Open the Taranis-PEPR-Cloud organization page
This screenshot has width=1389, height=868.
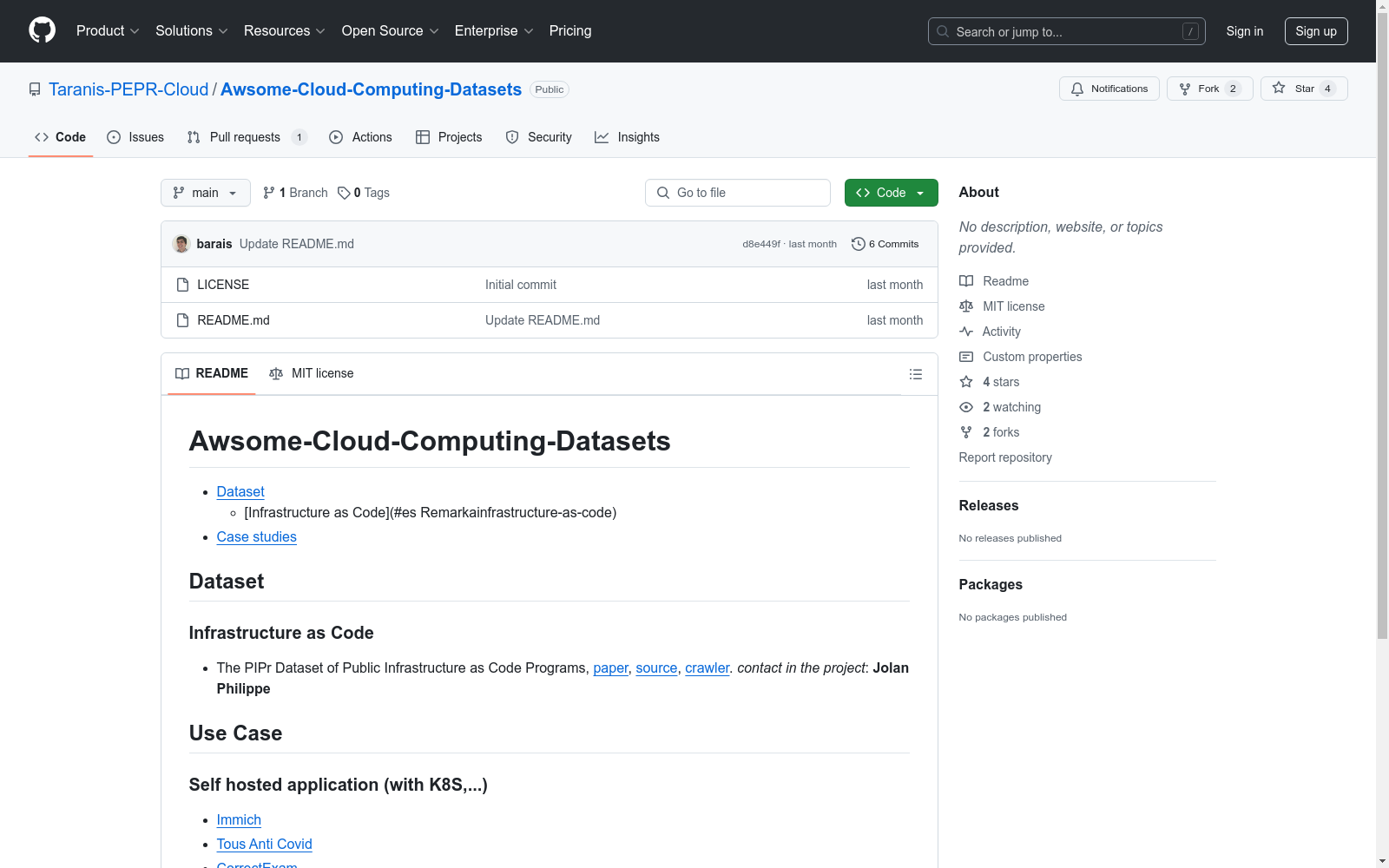pos(128,89)
